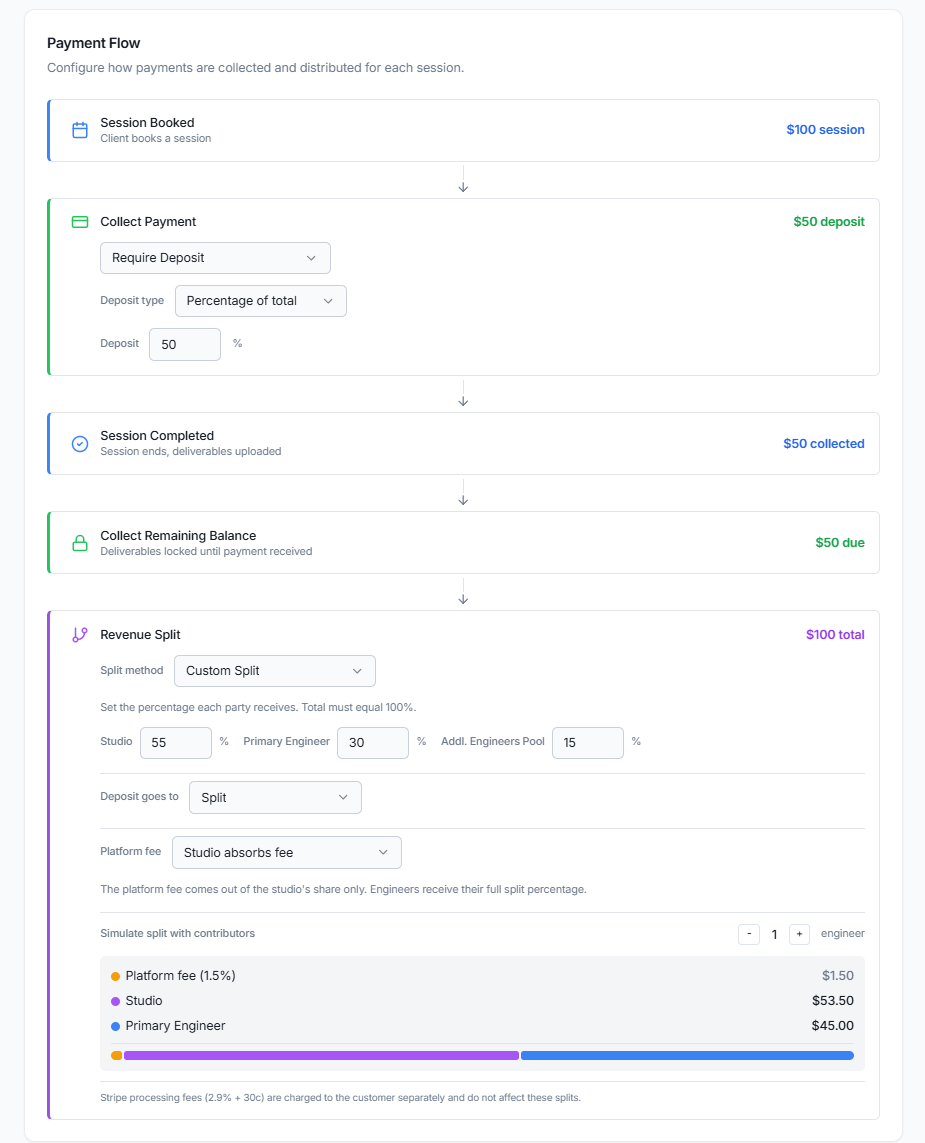This screenshot has width=925, height=1143.
Task: Click the lock icon beside Collect Remaining Balance
Action: (x=80, y=543)
